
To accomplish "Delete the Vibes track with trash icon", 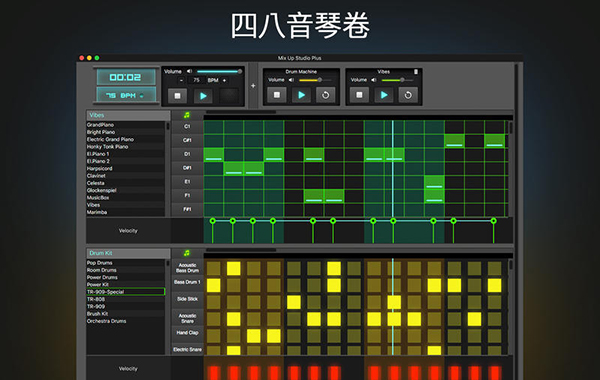I will tap(416, 72).
